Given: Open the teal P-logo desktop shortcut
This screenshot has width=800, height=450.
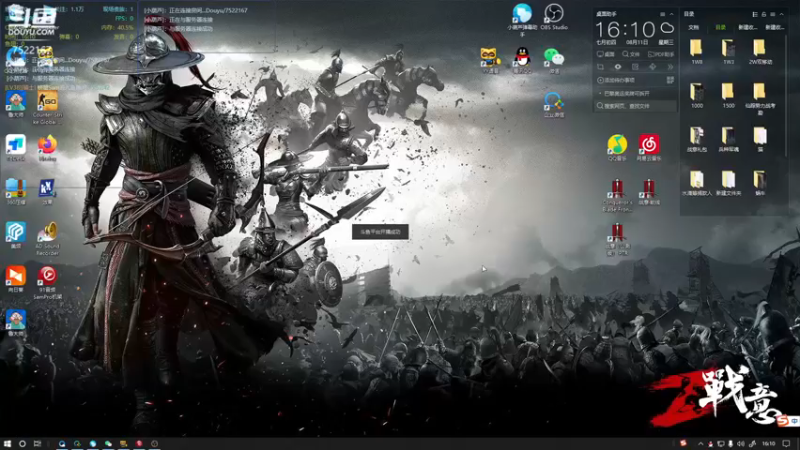Looking at the screenshot, I should [x=16, y=232].
